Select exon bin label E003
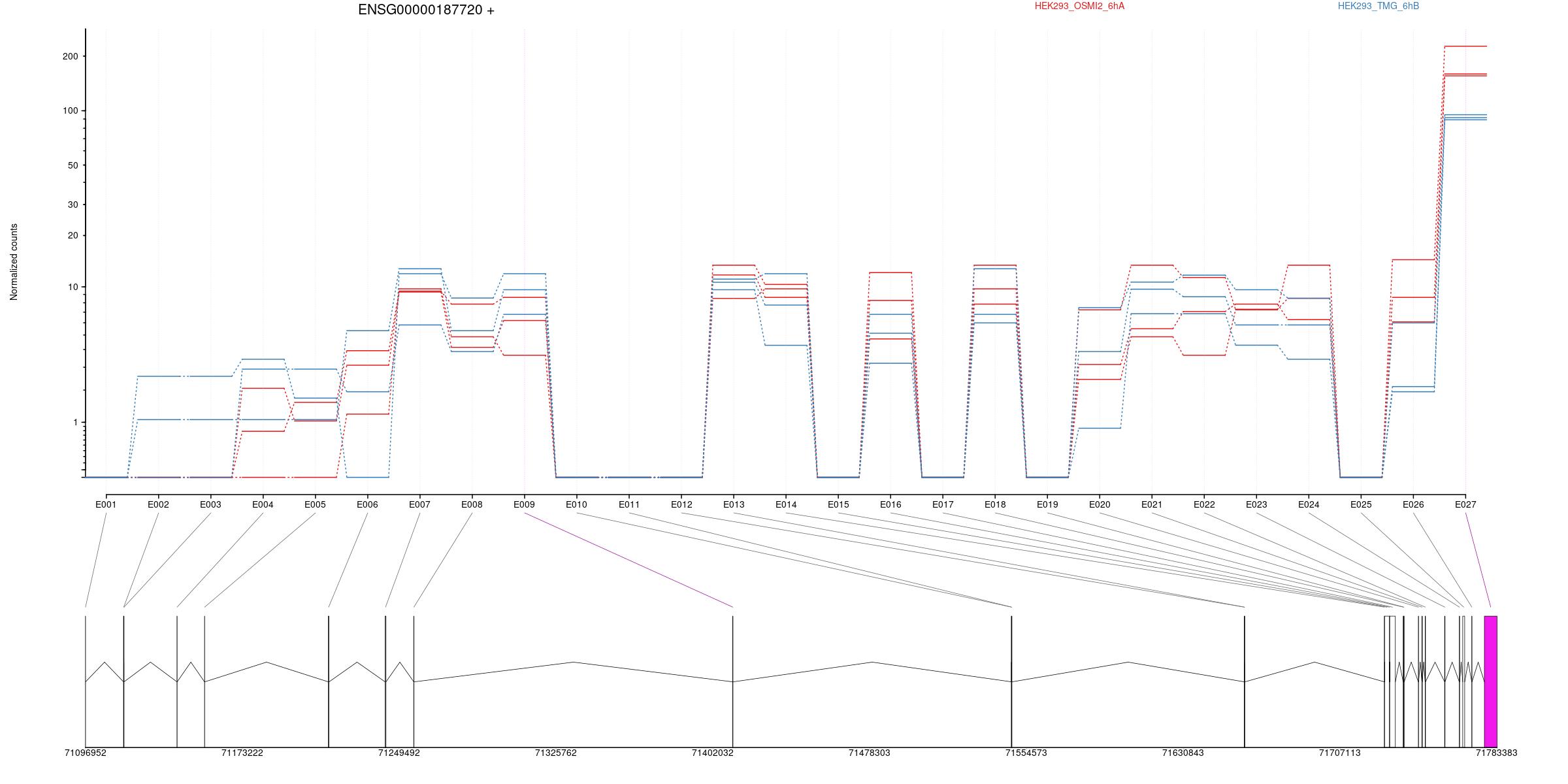 coord(210,504)
